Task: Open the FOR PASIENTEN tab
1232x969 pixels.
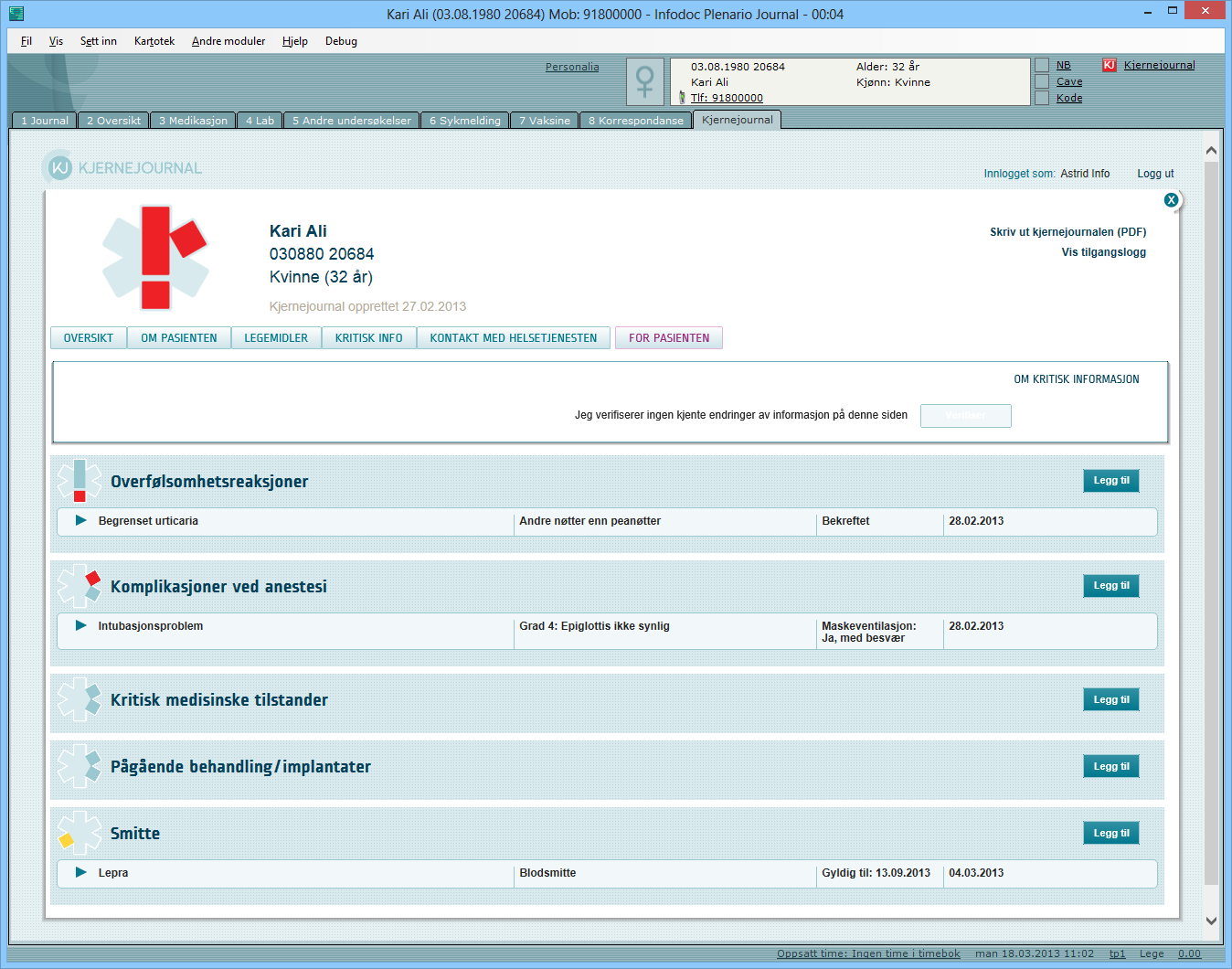Action: tap(669, 338)
